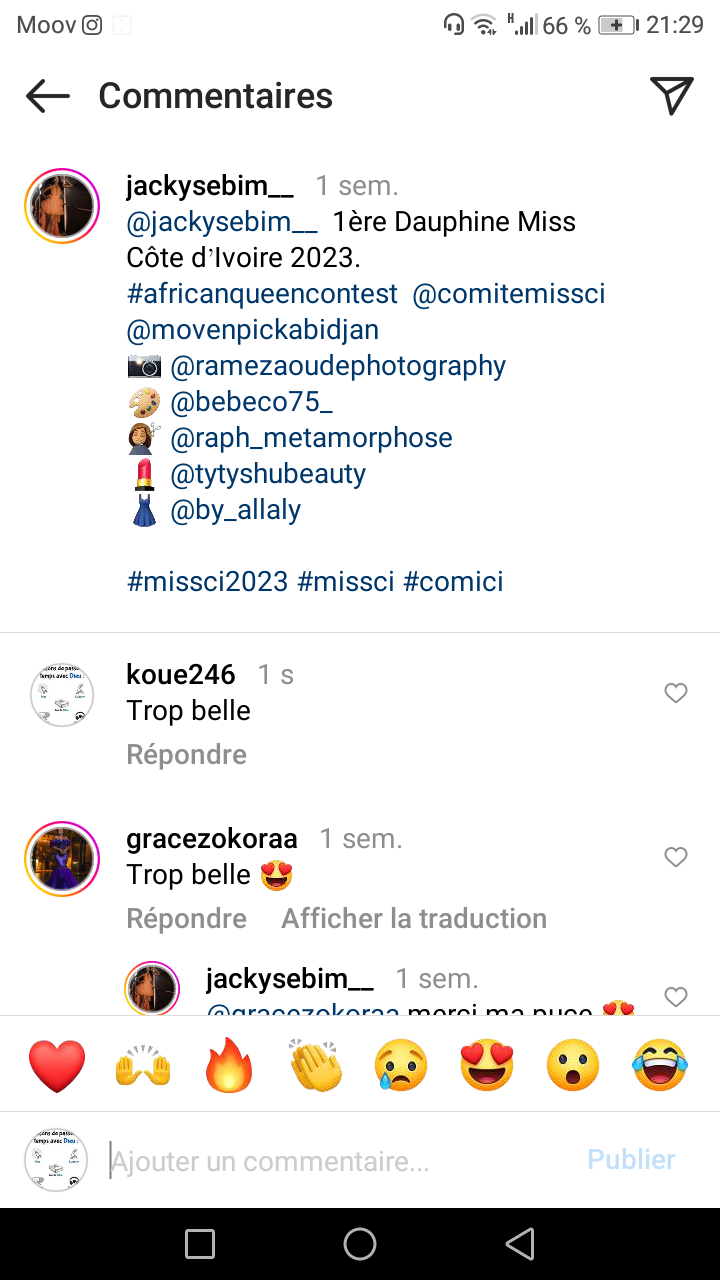Open the #africanqueencontest hashtag
The image size is (720, 1280).
click(x=263, y=294)
